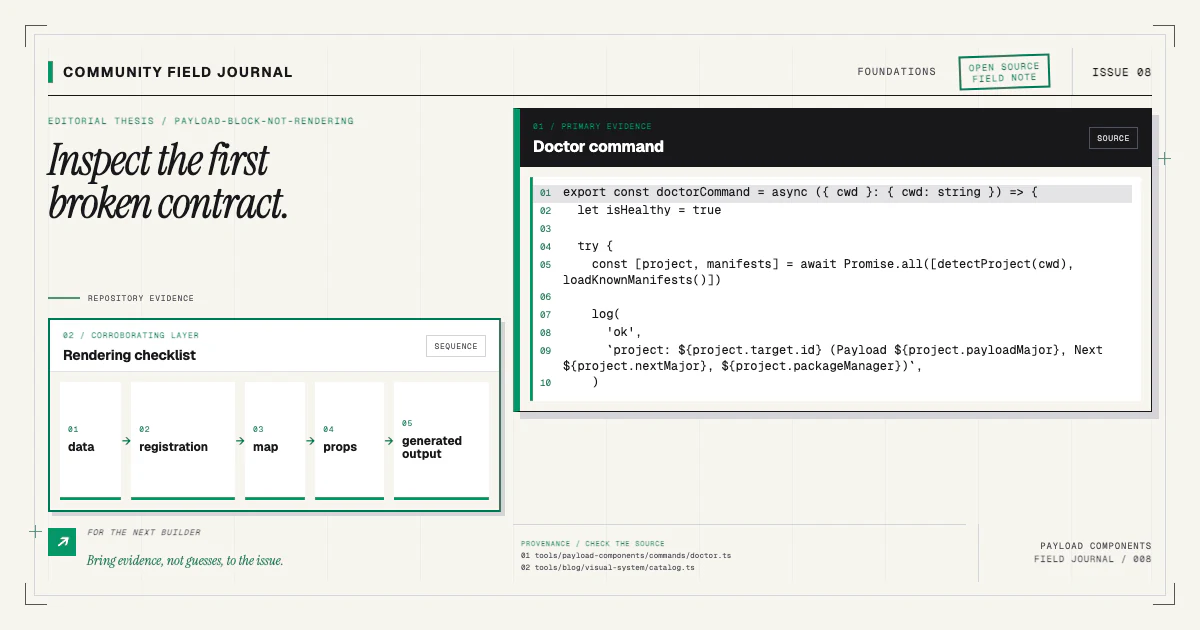The width and height of the screenshot is (1200, 630).
Task: Select step 01 data card
Action: [x=90, y=440]
